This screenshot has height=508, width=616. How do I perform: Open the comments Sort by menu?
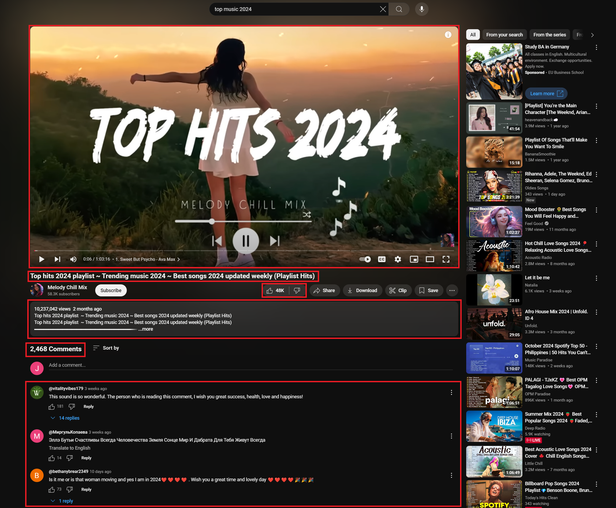click(106, 348)
